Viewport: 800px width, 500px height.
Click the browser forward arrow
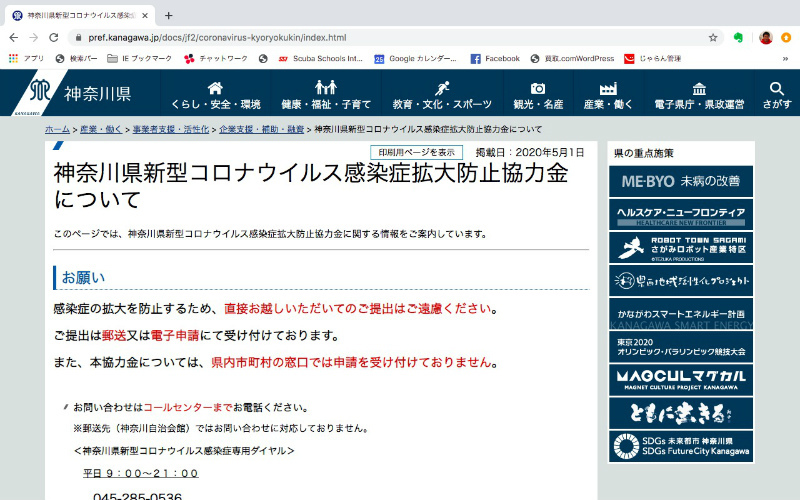pyautogui.click(x=34, y=38)
